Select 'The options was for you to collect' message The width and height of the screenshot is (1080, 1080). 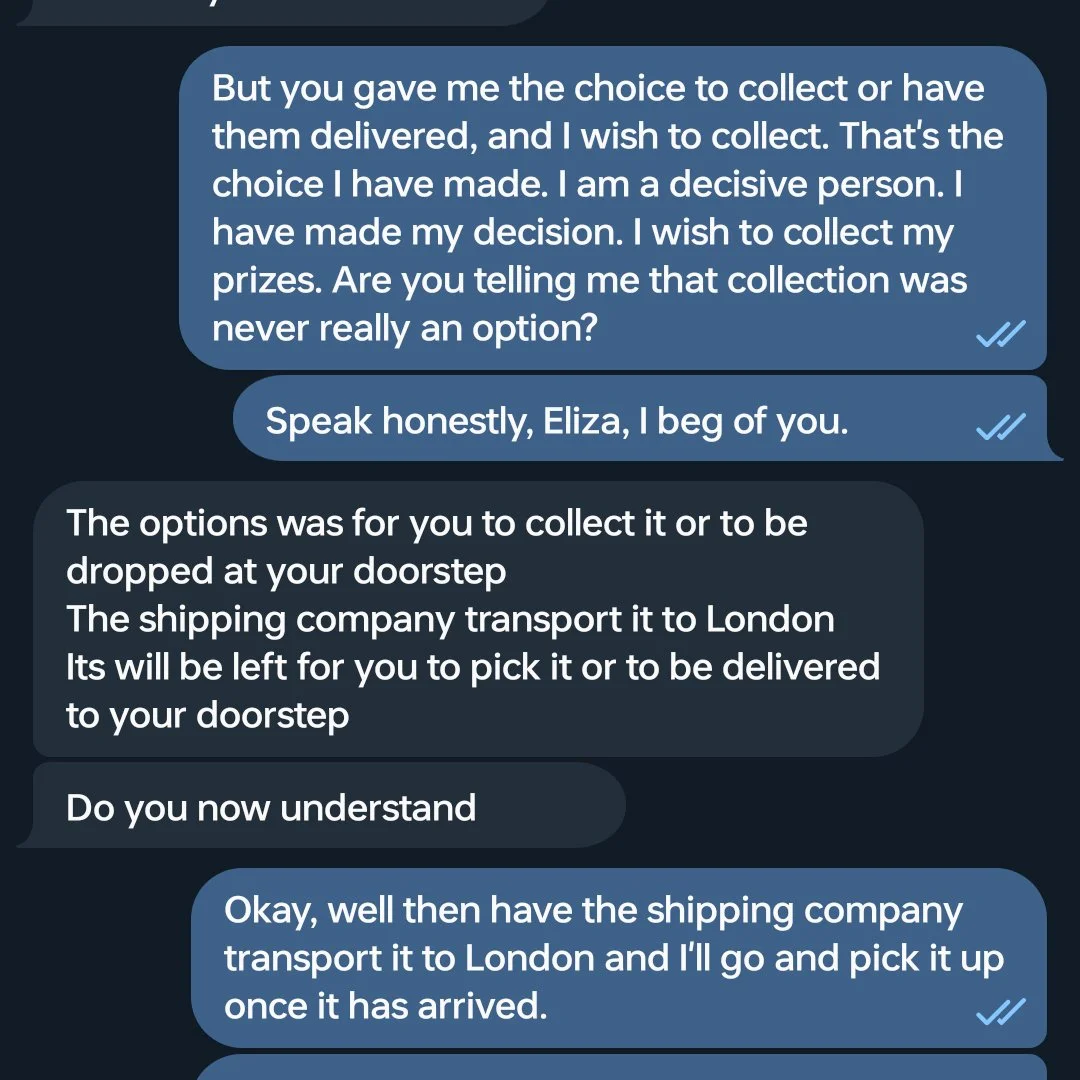pos(478,619)
